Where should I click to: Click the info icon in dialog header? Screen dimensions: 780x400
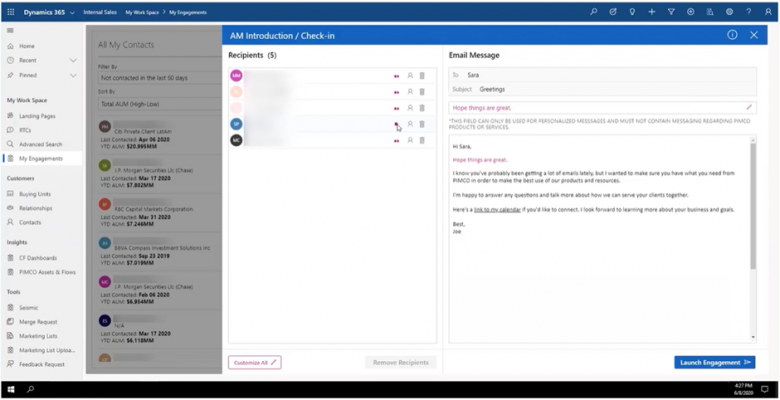(x=732, y=35)
